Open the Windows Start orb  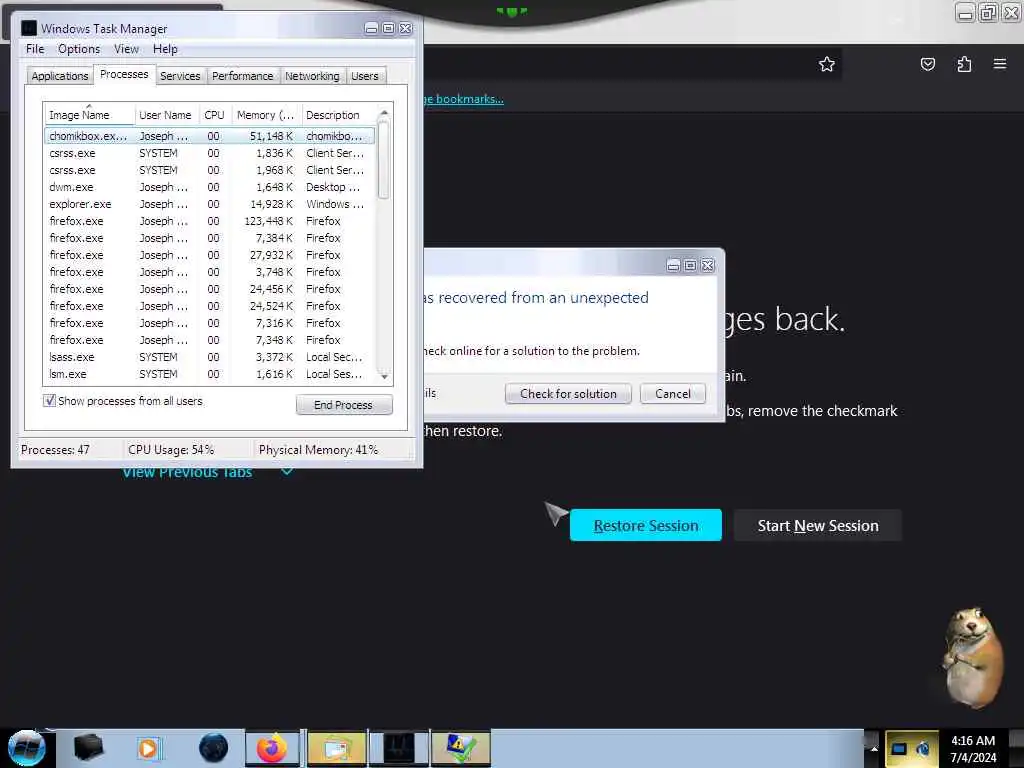click(27, 748)
